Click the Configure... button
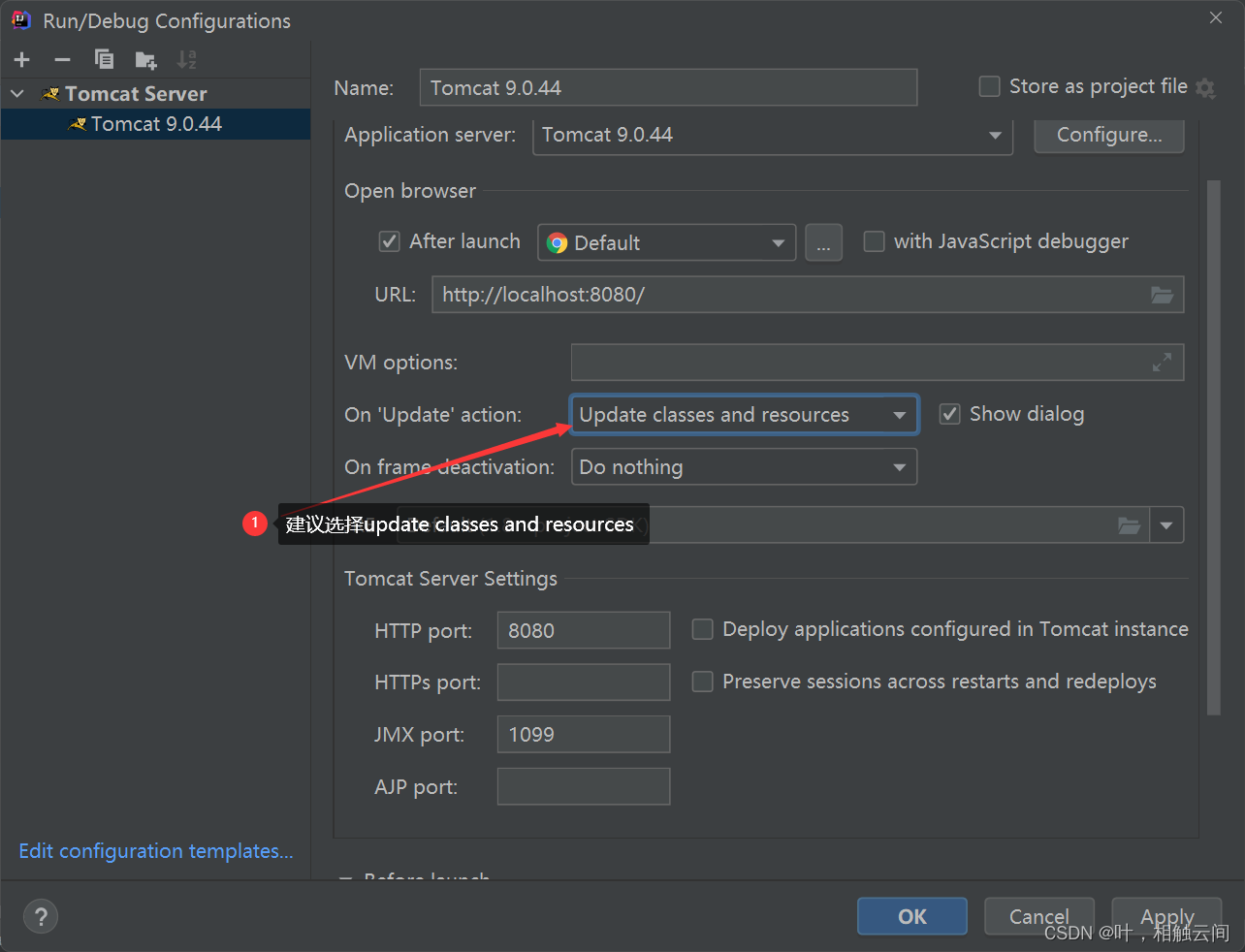Image resolution: width=1245 pixels, height=952 pixels. (x=1109, y=135)
